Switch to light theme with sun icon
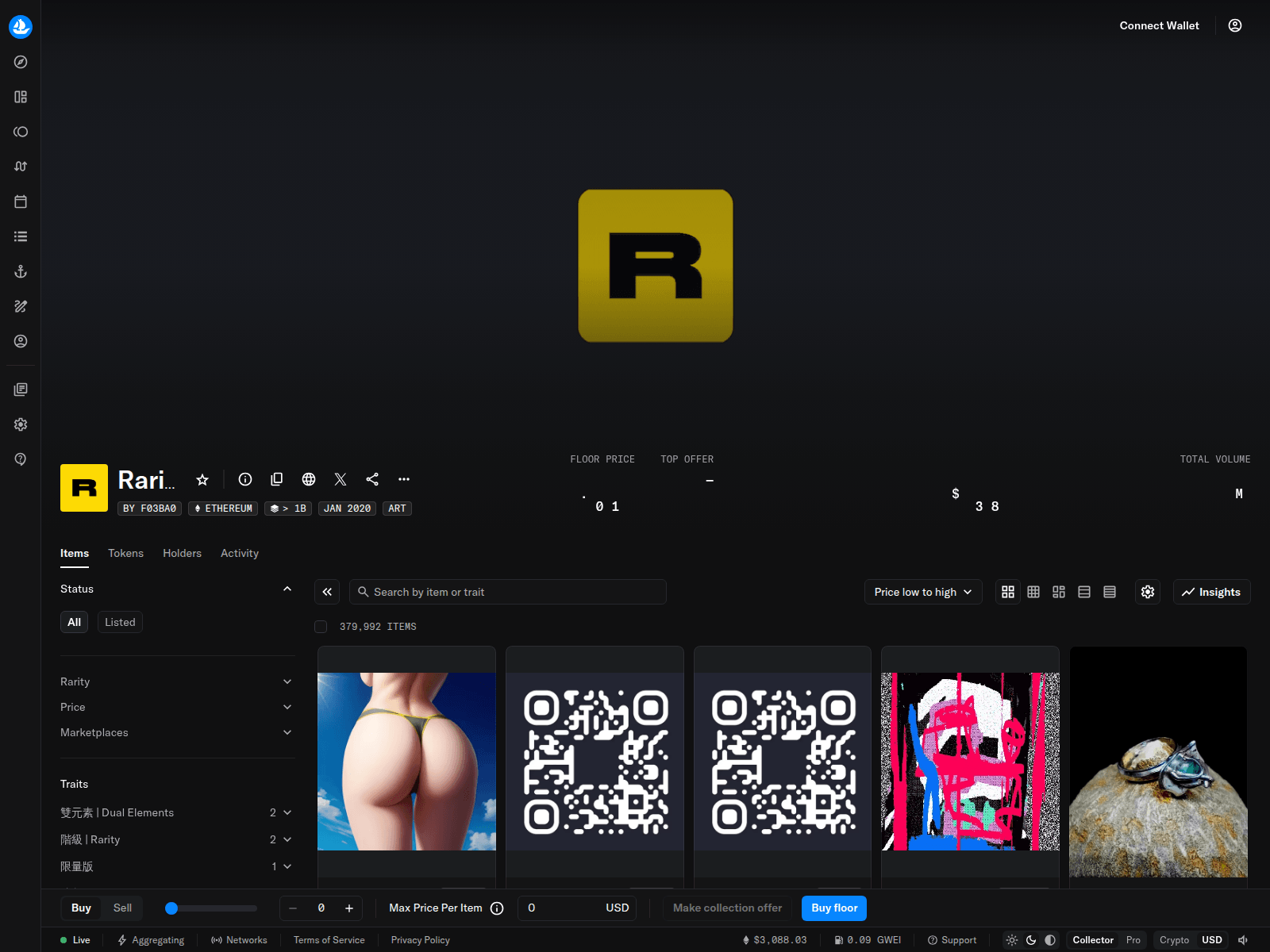Screen dimensions: 1270x952 point(1012,940)
